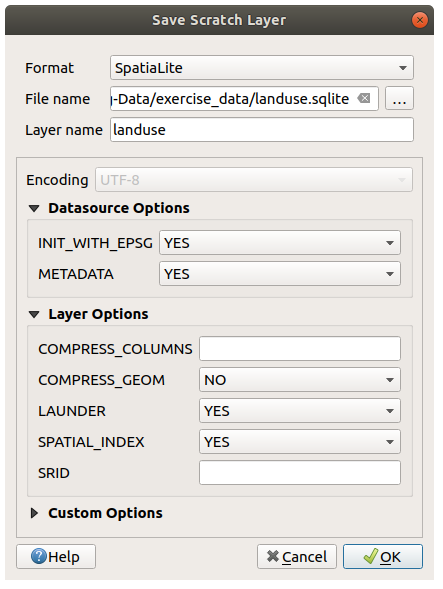Screen dimensions: 443x589
Task: Open the SPATIAL_INDEX dropdown
Action: pos(300,442)
